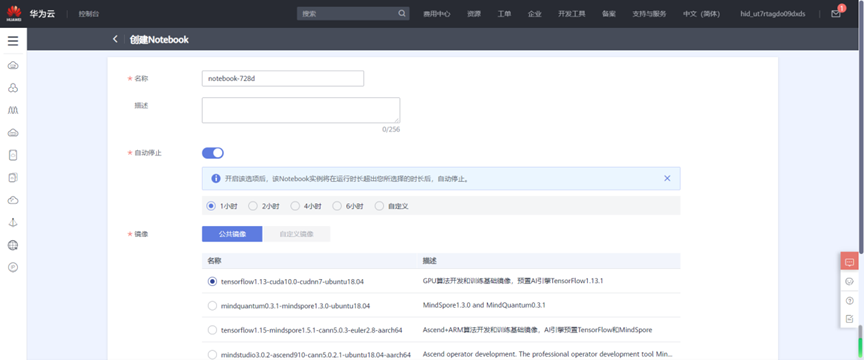Open the topmost cloud icon in the sidebar
This screenshot has width=864, height=360.
click(13, 66)
